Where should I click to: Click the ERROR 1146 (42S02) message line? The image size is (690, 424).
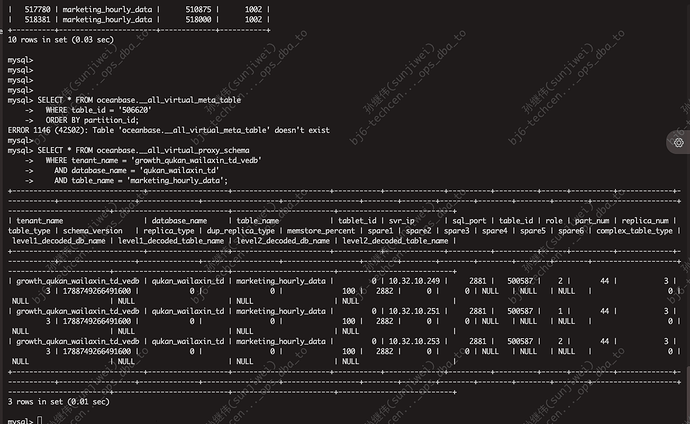(x=169, y=130)
